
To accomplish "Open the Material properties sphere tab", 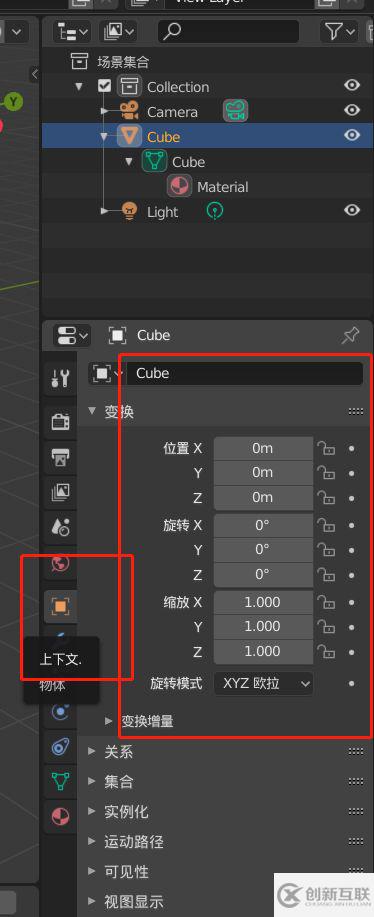I will click(61, 816).
